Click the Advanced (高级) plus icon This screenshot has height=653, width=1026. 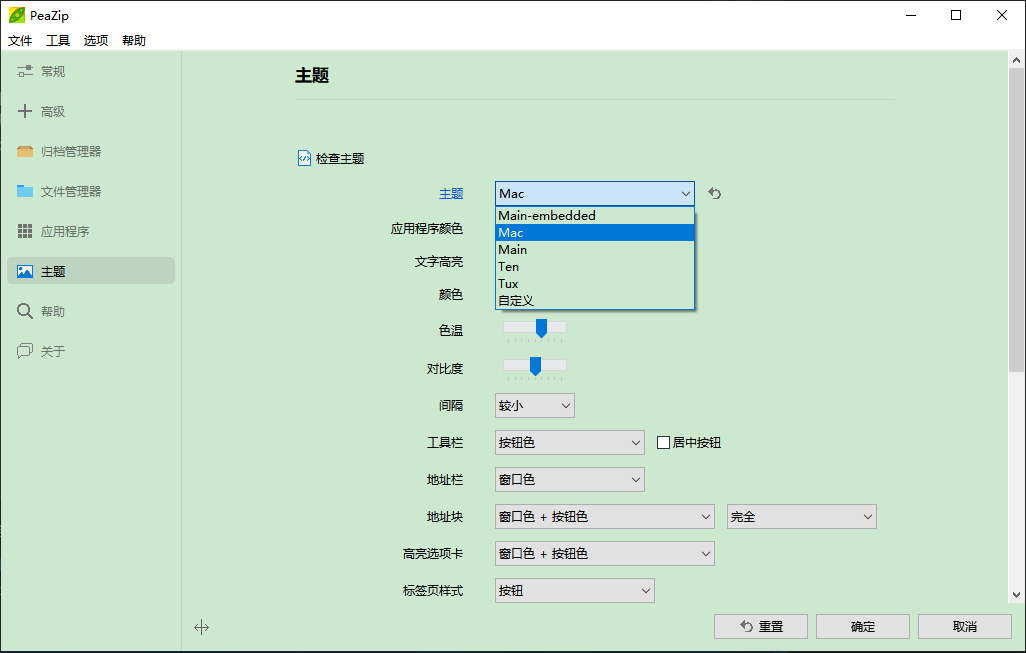pos(25,111)
